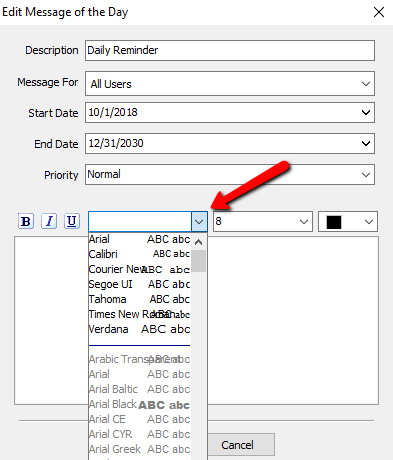
Task: Collapse the font name dropdown arrow
Action: pyautogui.click(x=199, y=221)
